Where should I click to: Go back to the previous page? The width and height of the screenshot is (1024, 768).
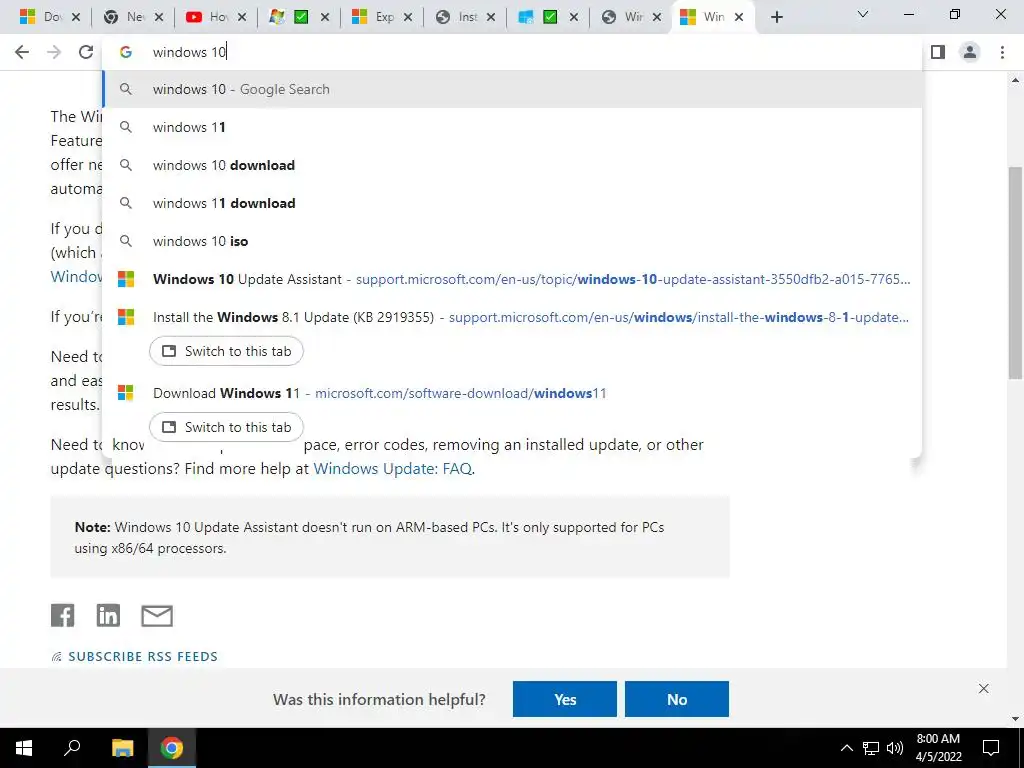pyautogui.click(x=22, y=52)
